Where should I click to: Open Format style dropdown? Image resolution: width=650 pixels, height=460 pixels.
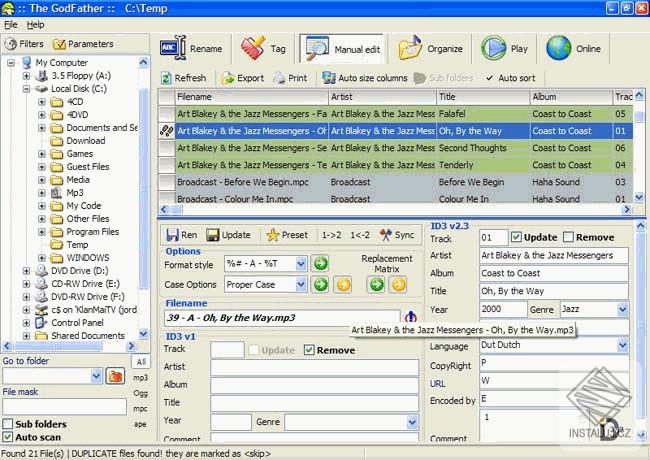tap(301, 264)
